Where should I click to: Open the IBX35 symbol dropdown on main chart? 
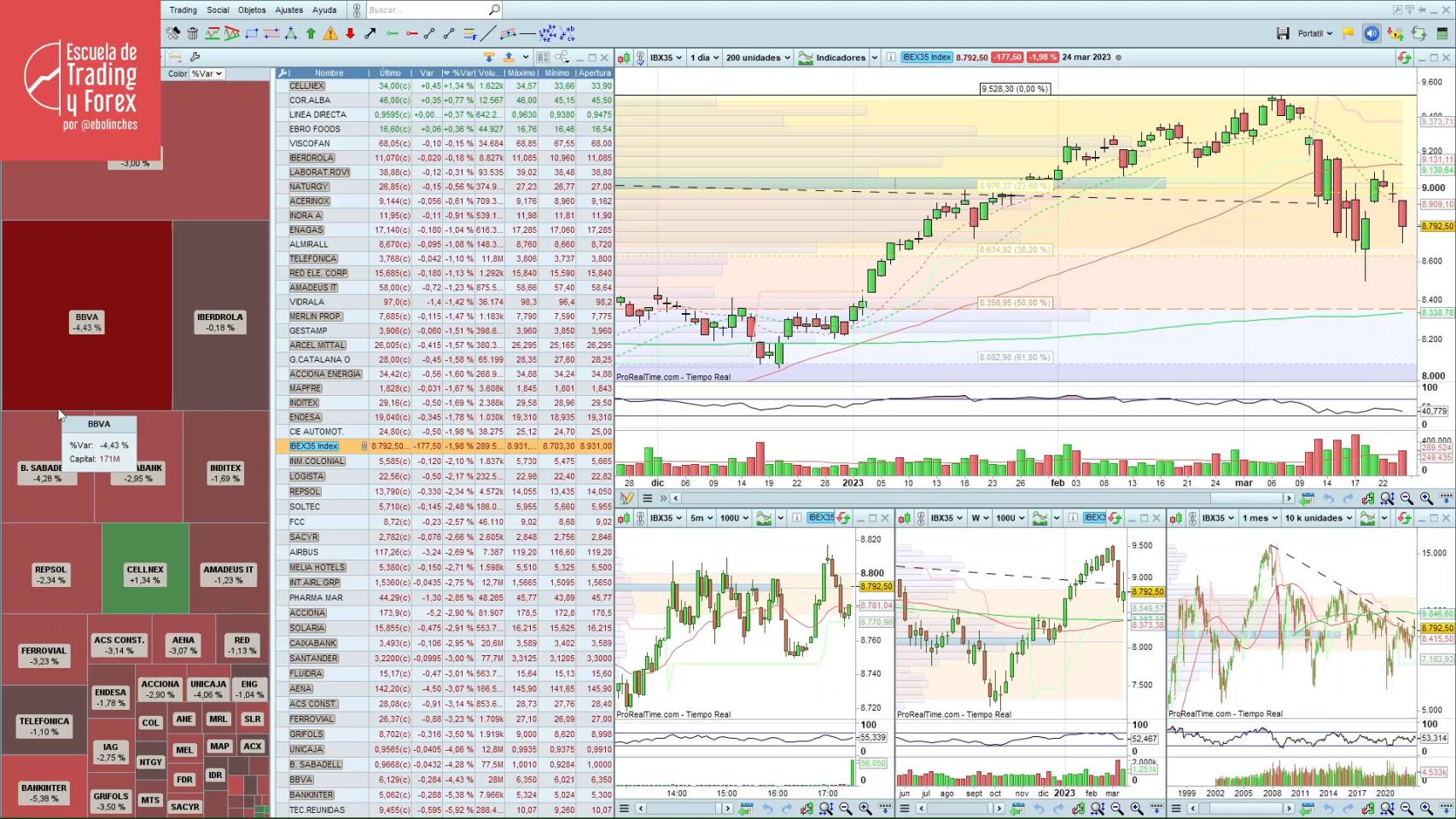point(666,57)
